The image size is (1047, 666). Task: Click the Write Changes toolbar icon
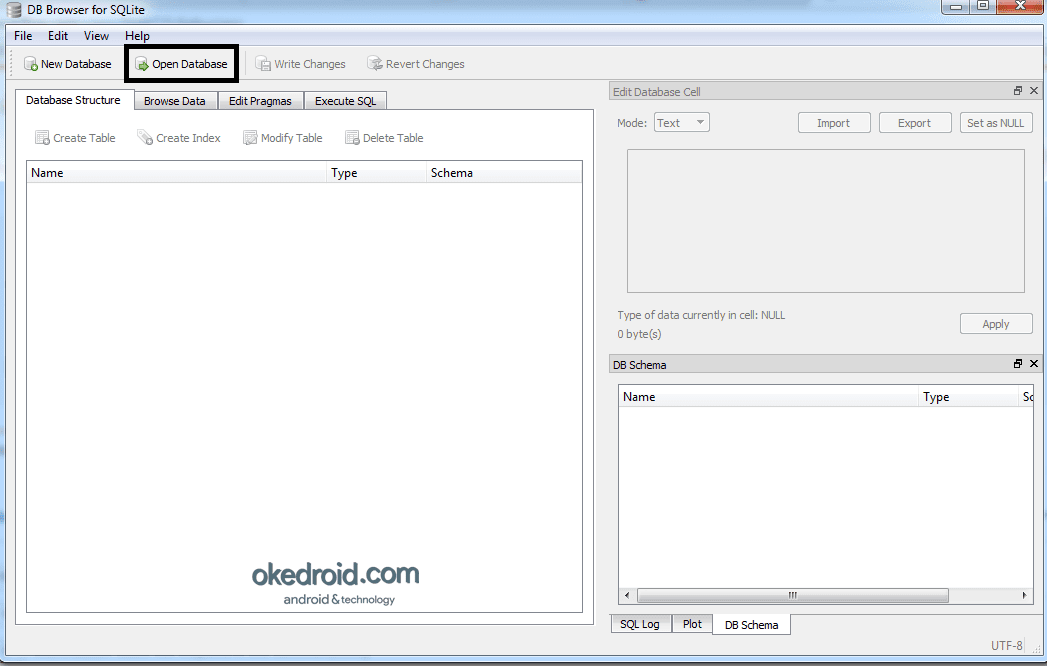tap(300, 63)
